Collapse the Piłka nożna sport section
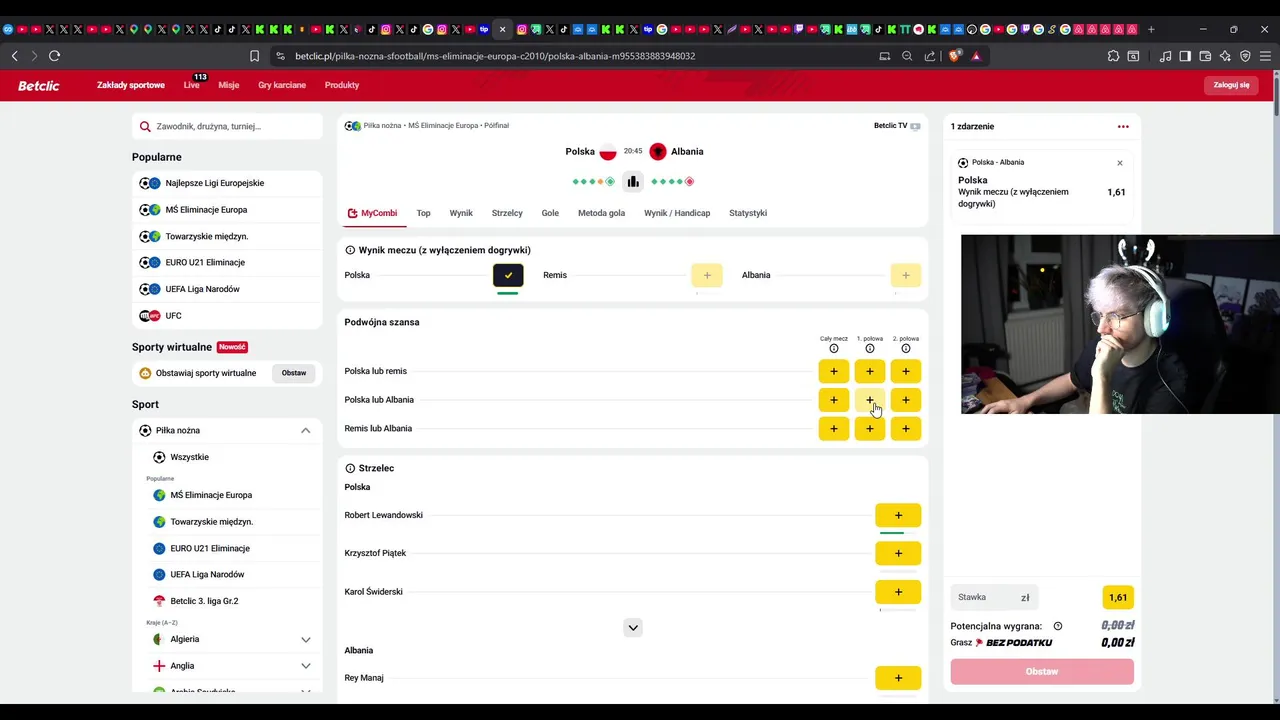Image resolution: width=1280 pixels, height=720 pixels. coord(306,431)
